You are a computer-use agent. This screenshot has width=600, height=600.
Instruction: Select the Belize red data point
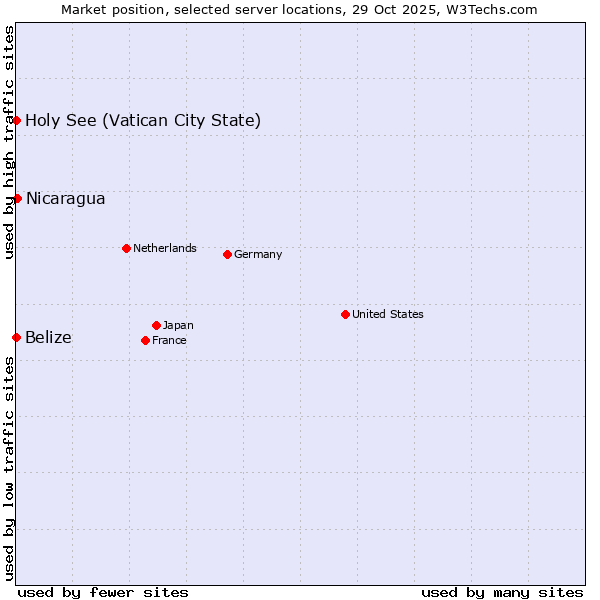(x=16, y=337)
